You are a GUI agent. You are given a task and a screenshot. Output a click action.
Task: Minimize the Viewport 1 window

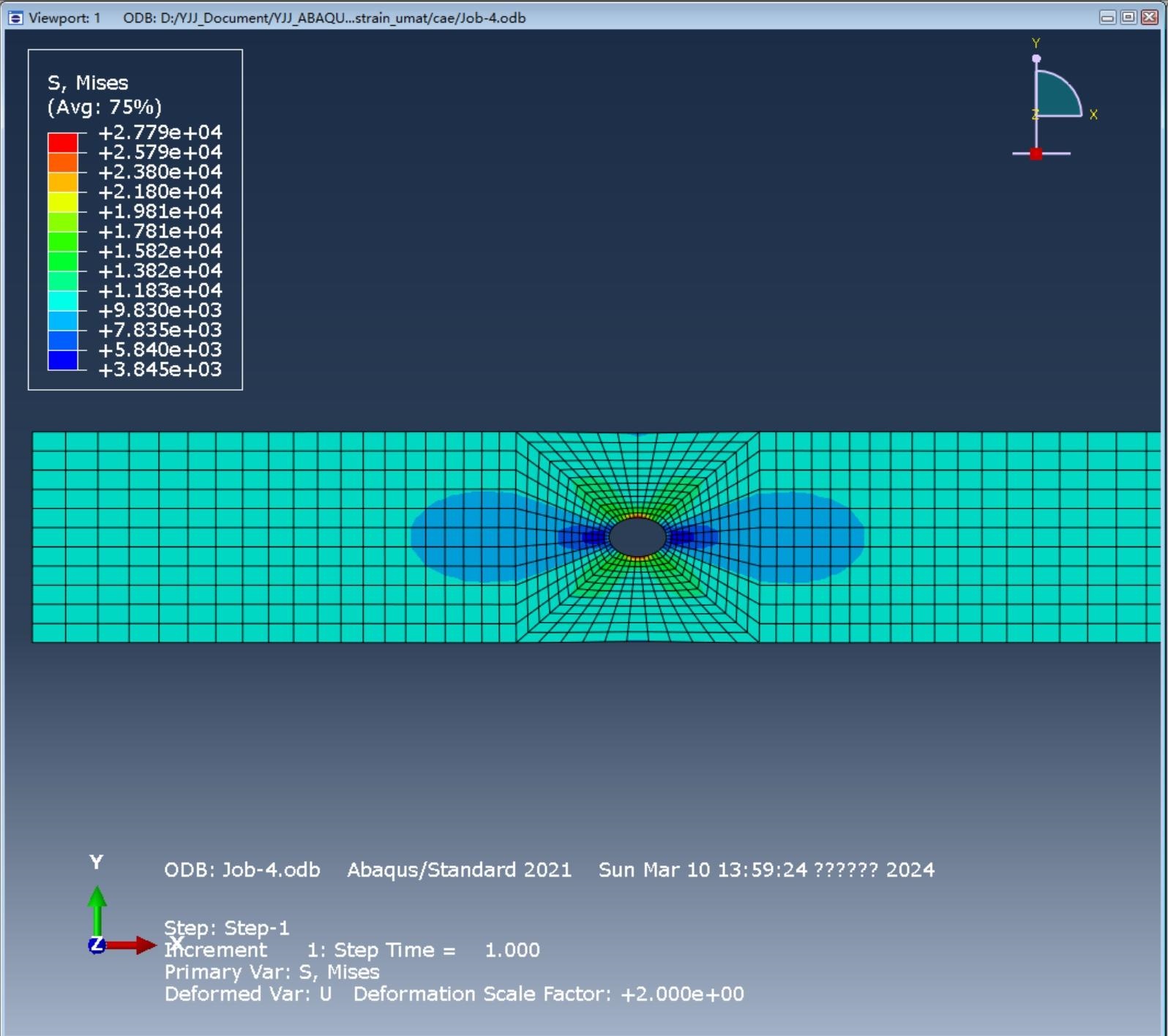click(x=1107, y=18)
